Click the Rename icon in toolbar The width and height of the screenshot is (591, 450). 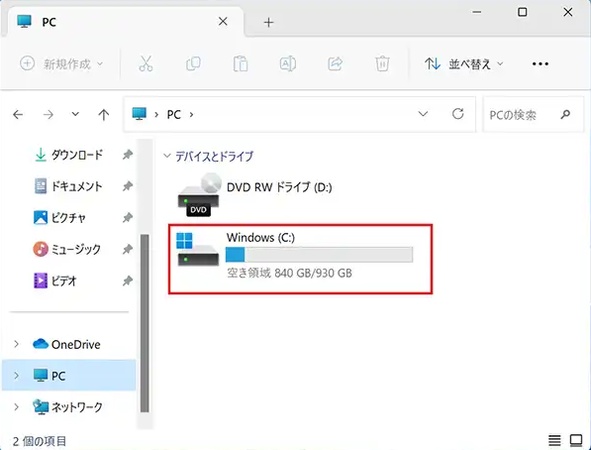(288, 64)
